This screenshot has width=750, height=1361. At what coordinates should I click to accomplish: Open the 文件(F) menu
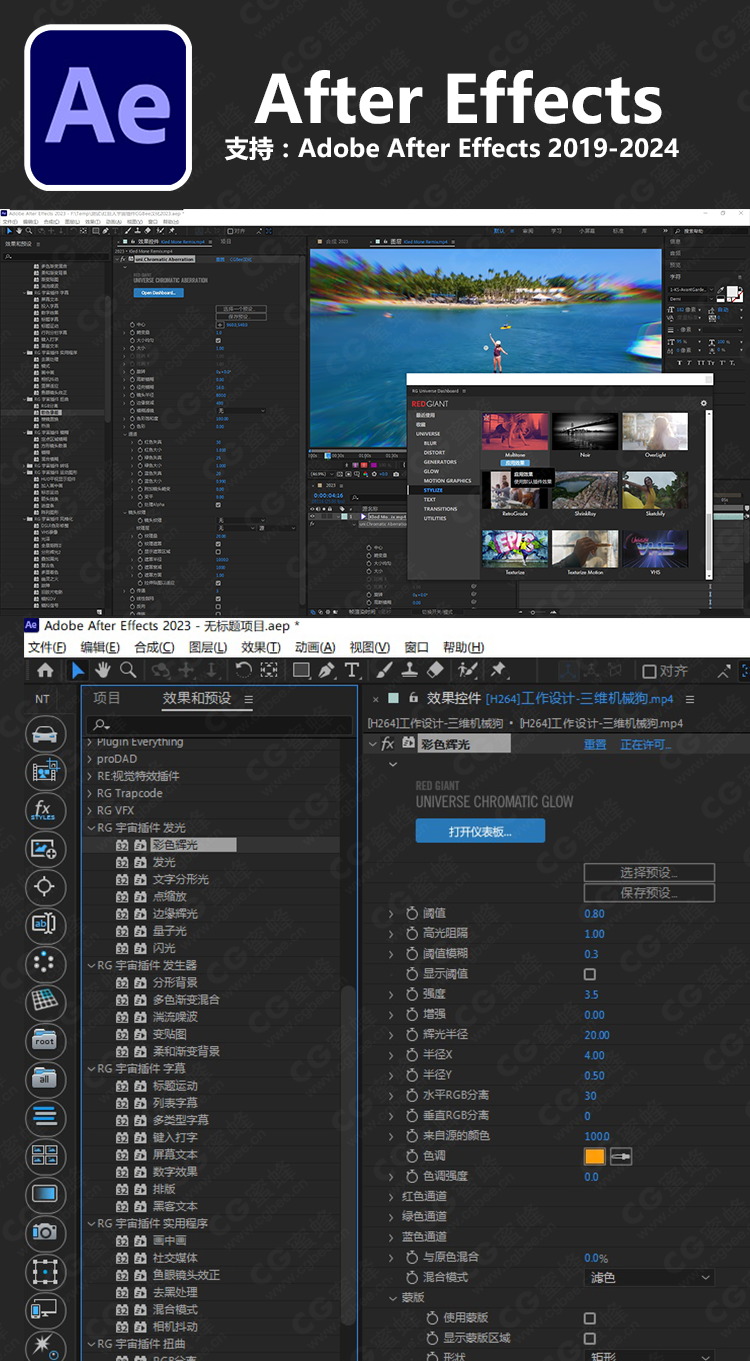click(46, 647)
